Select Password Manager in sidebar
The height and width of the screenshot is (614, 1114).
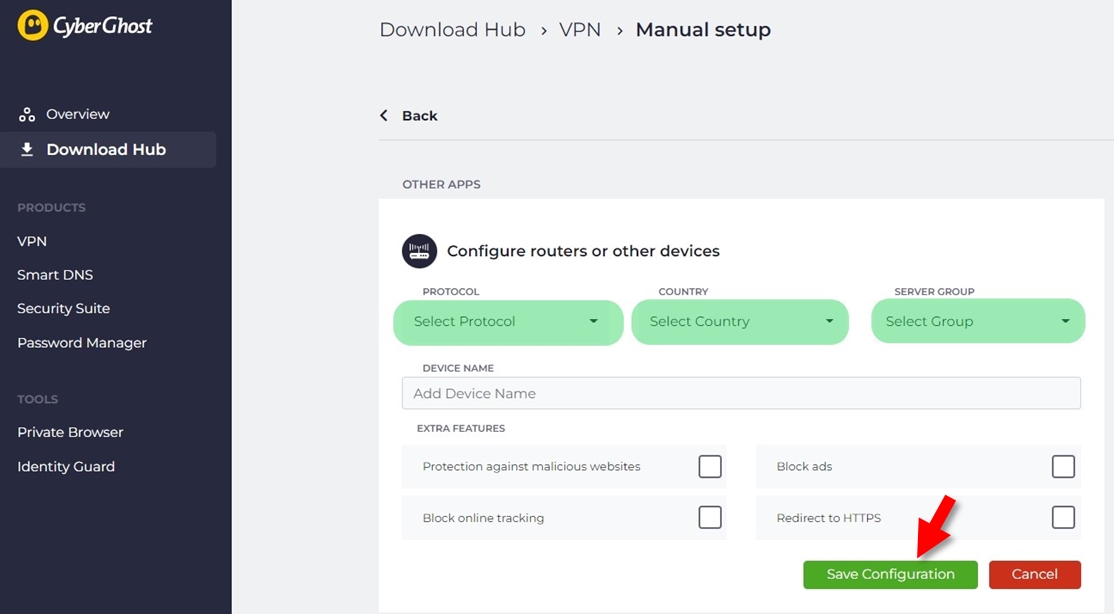[82, 343]
